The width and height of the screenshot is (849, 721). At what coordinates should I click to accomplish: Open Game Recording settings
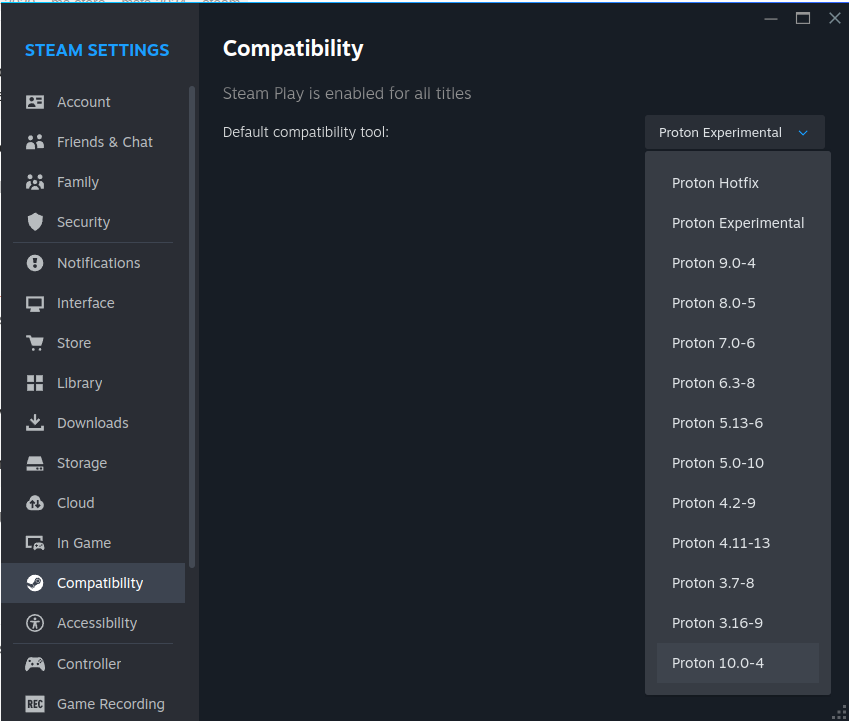click(110, 704)
